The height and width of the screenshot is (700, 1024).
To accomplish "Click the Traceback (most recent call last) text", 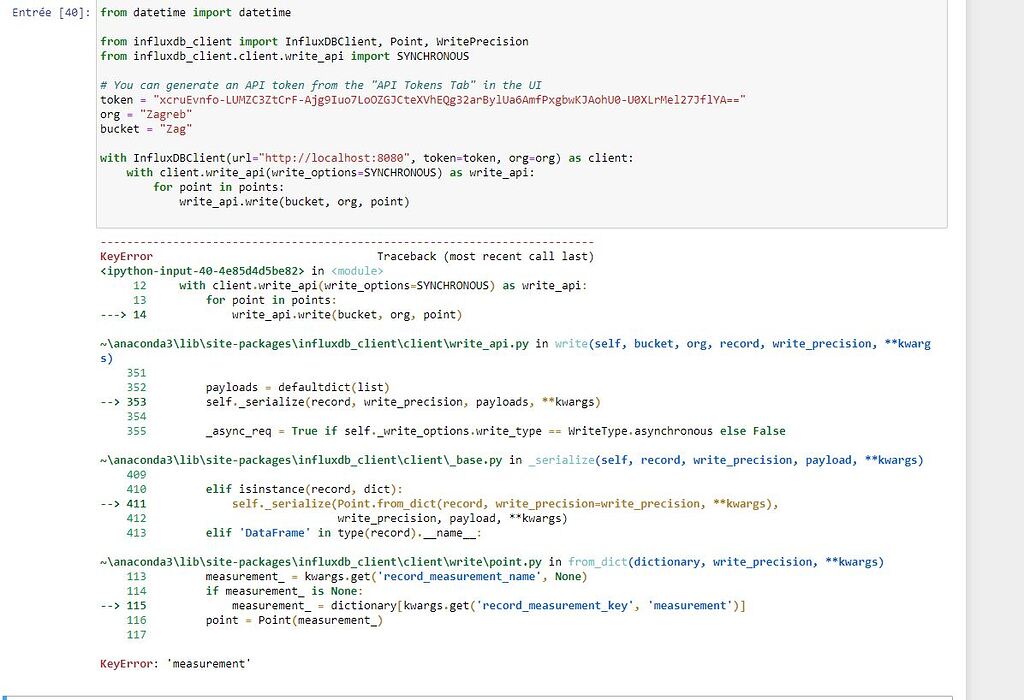I will click(485, 257).
